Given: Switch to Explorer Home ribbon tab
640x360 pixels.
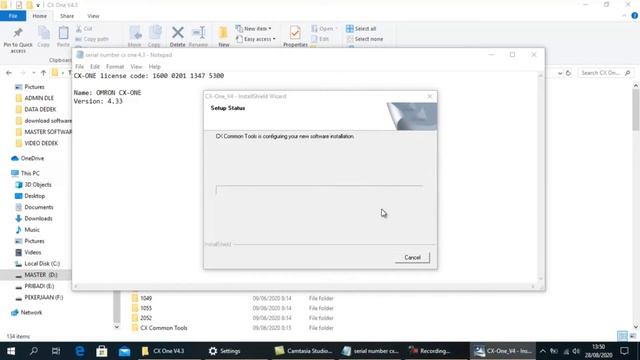Looking at the screenshot, I should (40, 16).
